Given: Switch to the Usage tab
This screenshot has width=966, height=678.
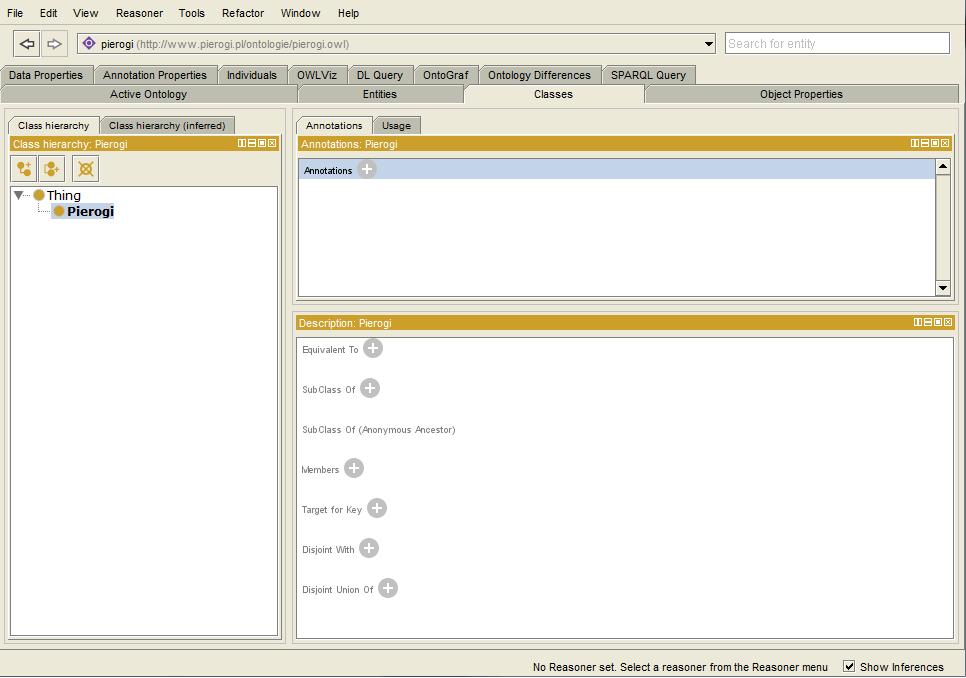Looking at the screenshot, I should click(396, 125).
